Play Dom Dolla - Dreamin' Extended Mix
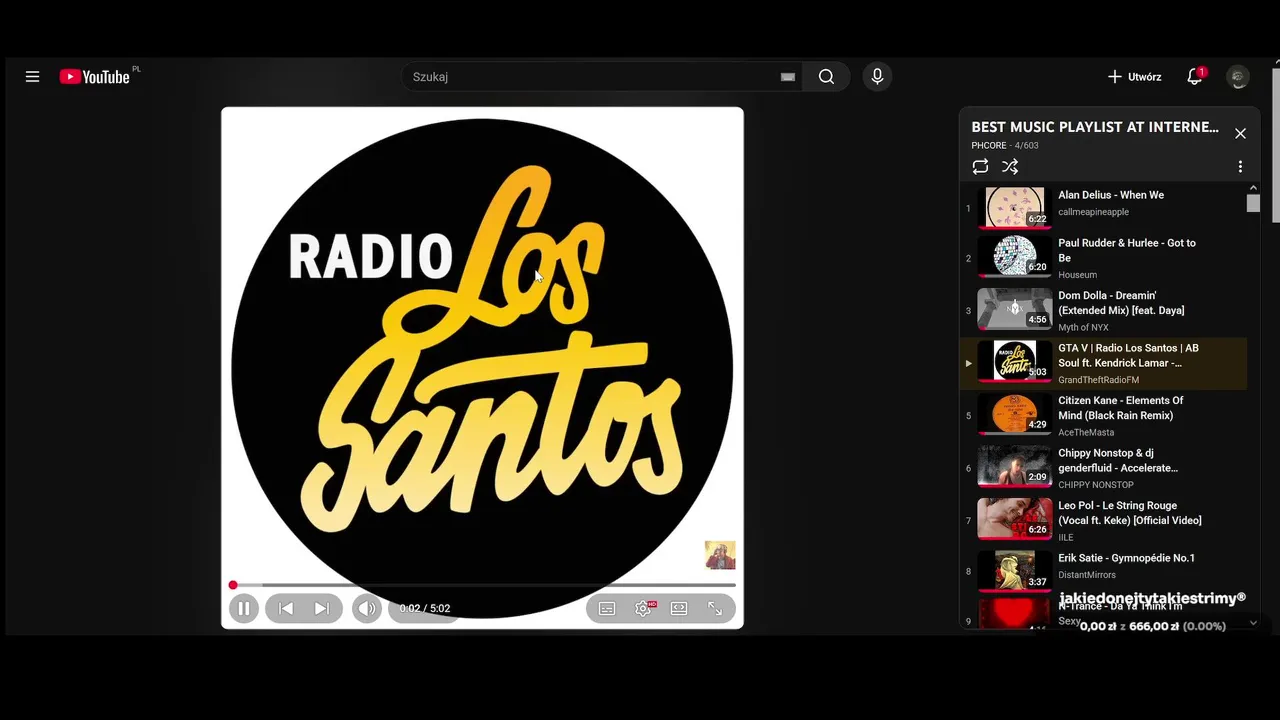 (x=1121, y=303)
